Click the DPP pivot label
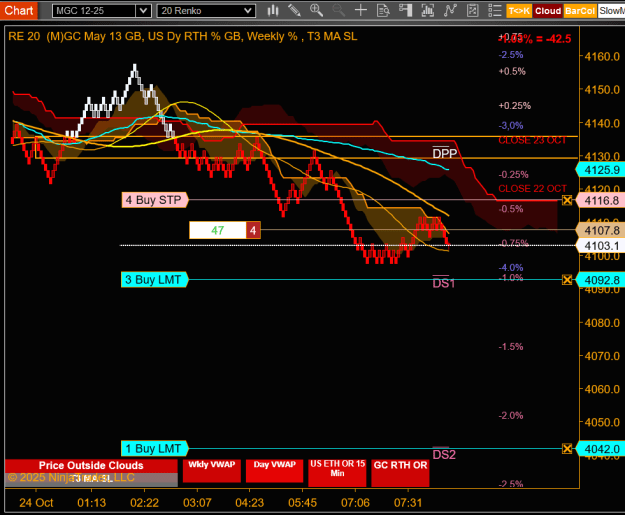Viewport: 625px width, 515px height. (444, 153)
